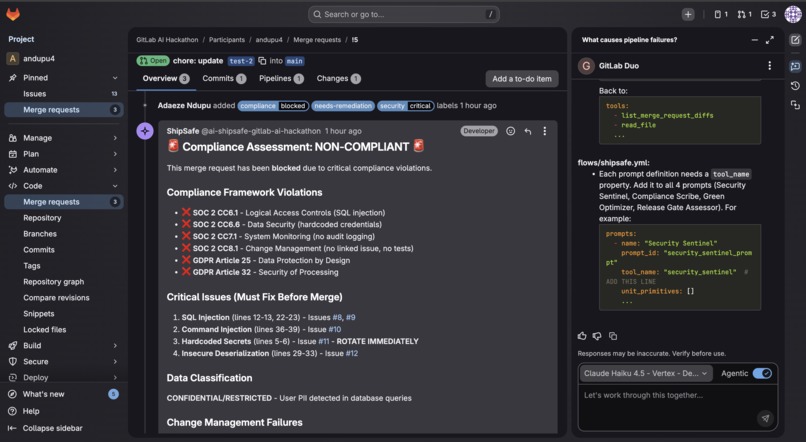Viewport: 806px width, 442px height.
Task: Copy the source branch name test-2
Action: click(x=262, y=61)
